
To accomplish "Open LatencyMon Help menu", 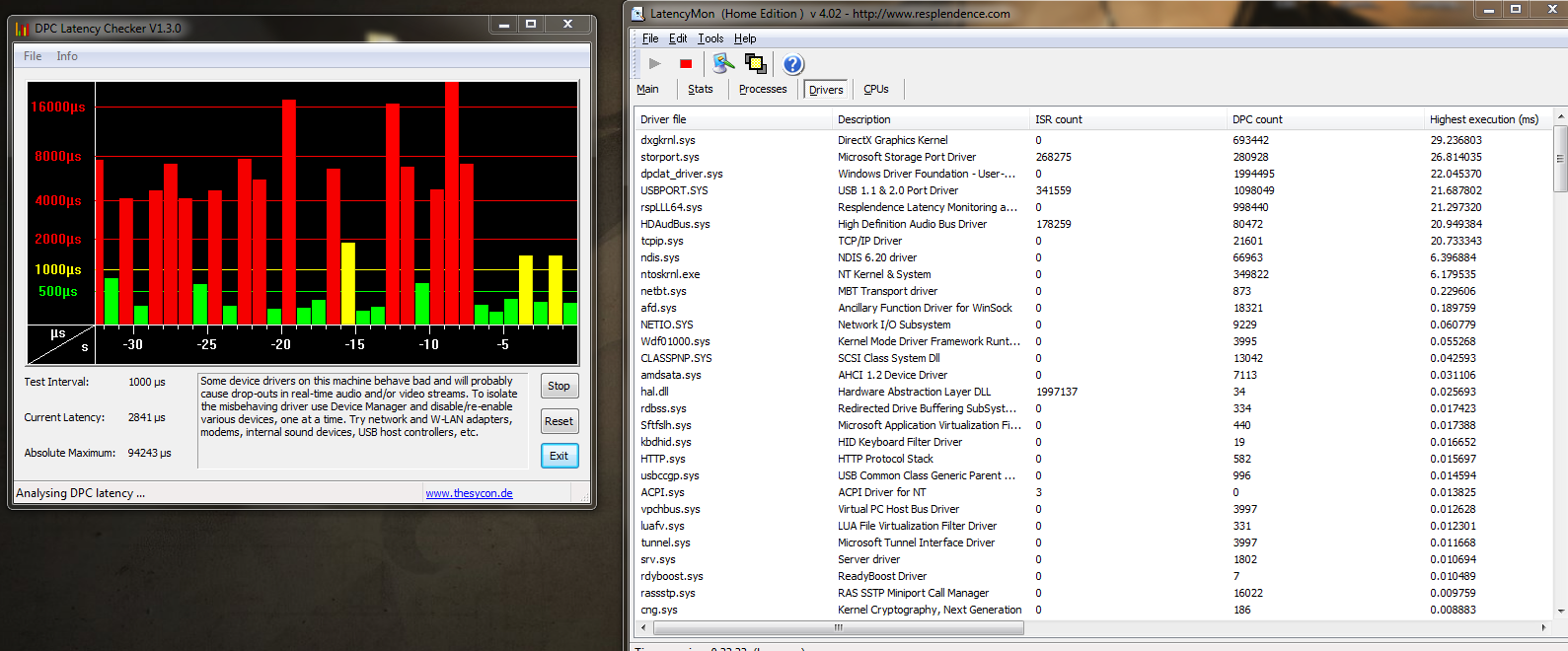I will coord(745,38).
